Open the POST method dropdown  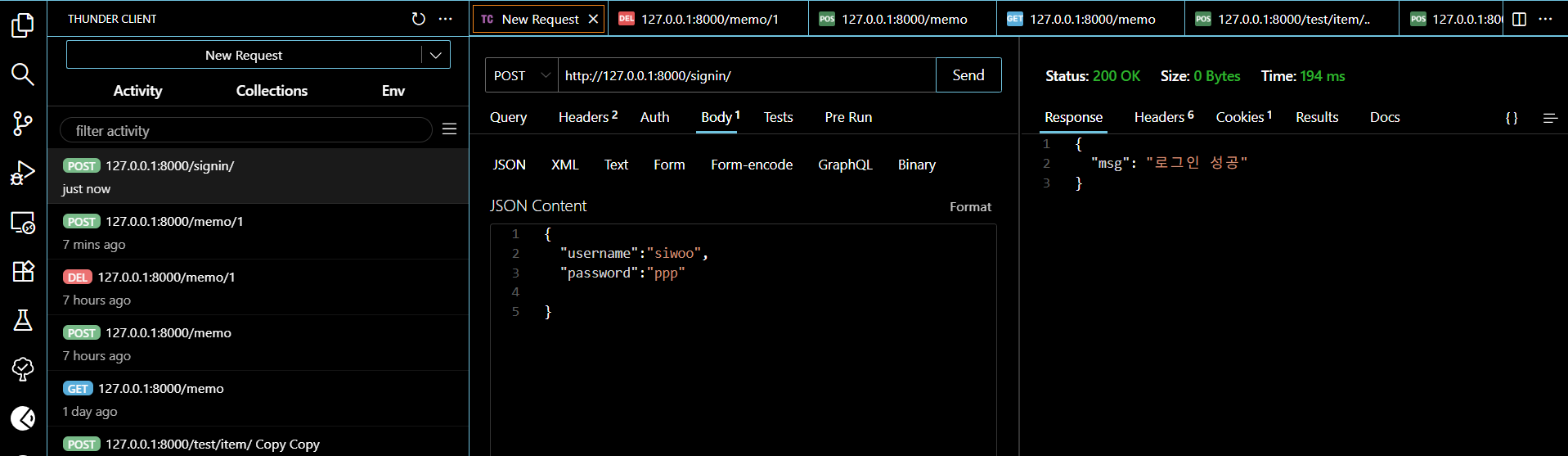coord(522,75)
